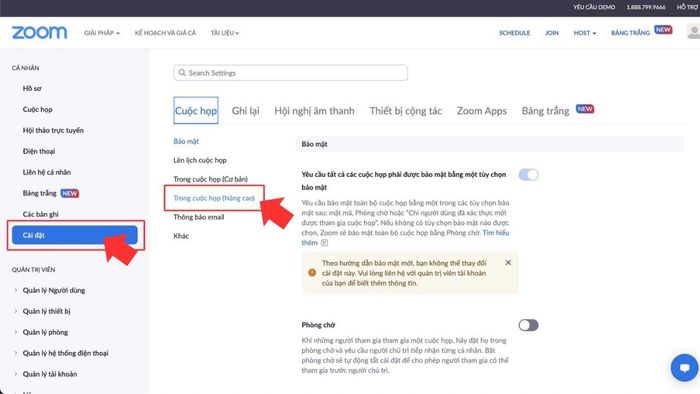Switch to the 'Thiết bị cộng tác' tab
700x394 pixels.
click(x=405, y=111)
